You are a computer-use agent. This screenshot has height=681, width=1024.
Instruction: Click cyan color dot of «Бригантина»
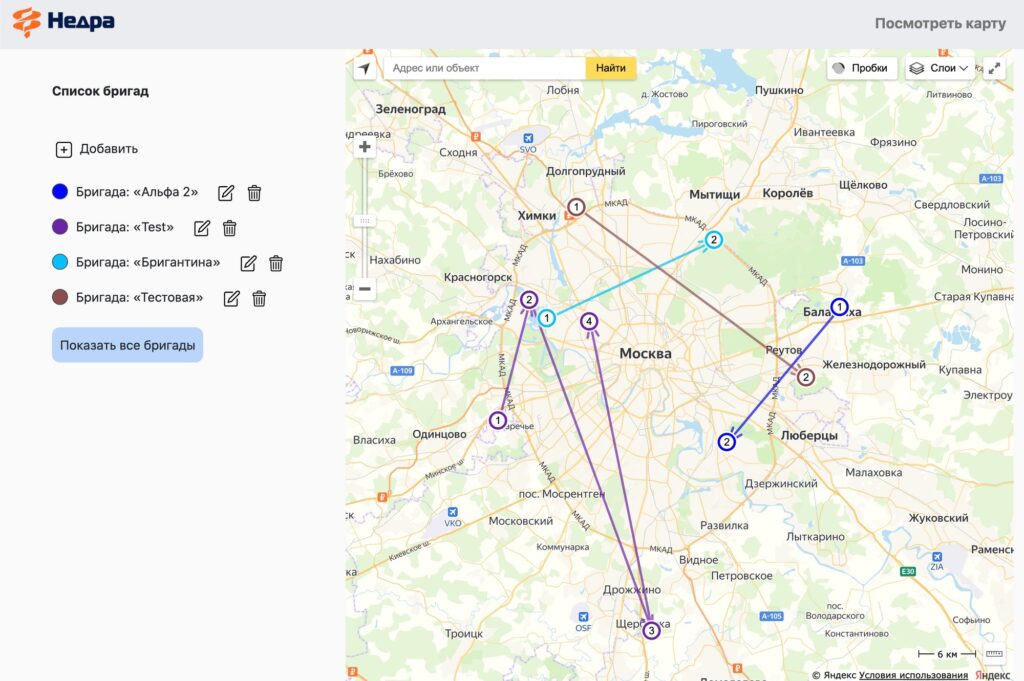(60, 262)
